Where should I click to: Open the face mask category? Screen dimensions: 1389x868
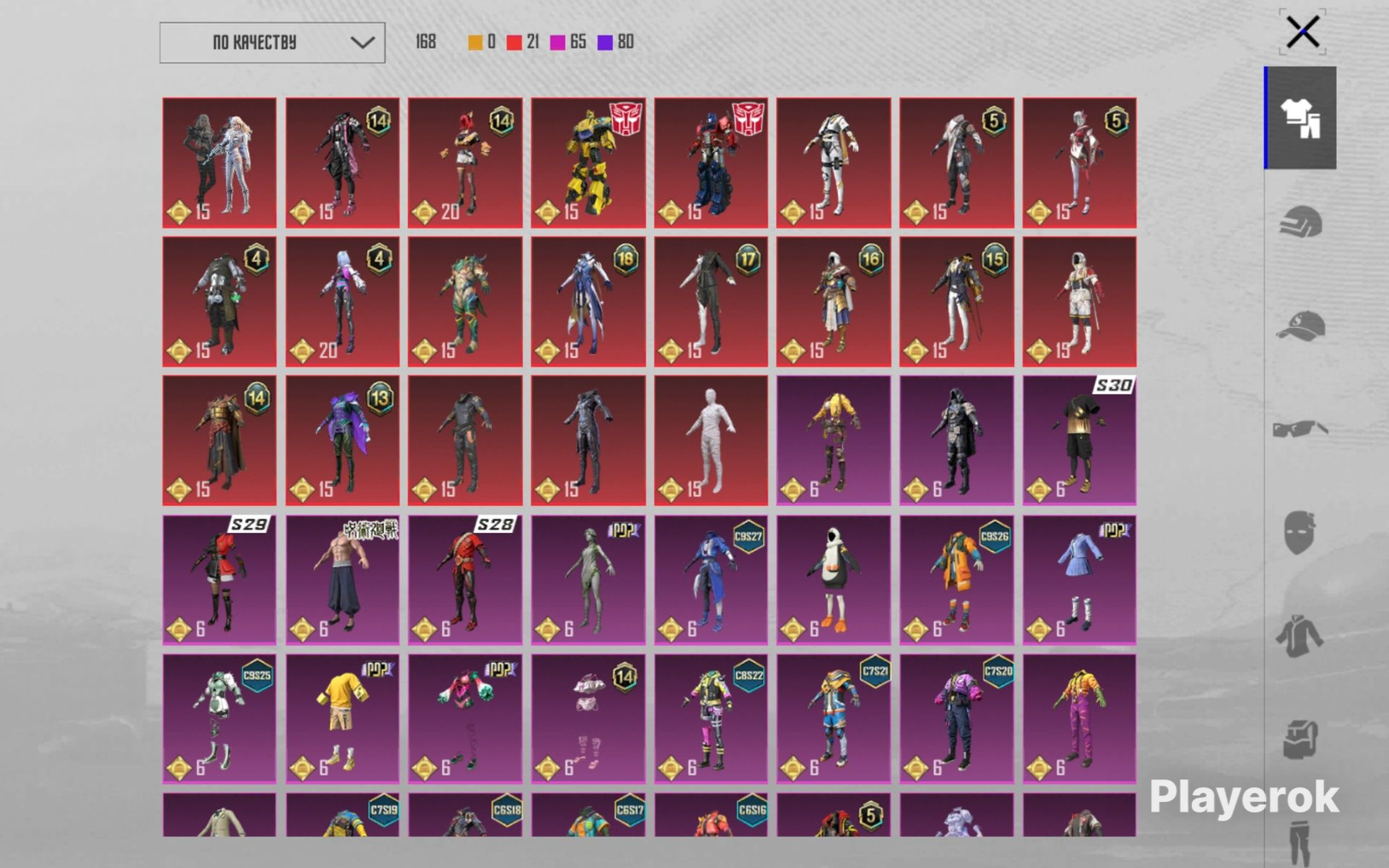pos(1300,531)
